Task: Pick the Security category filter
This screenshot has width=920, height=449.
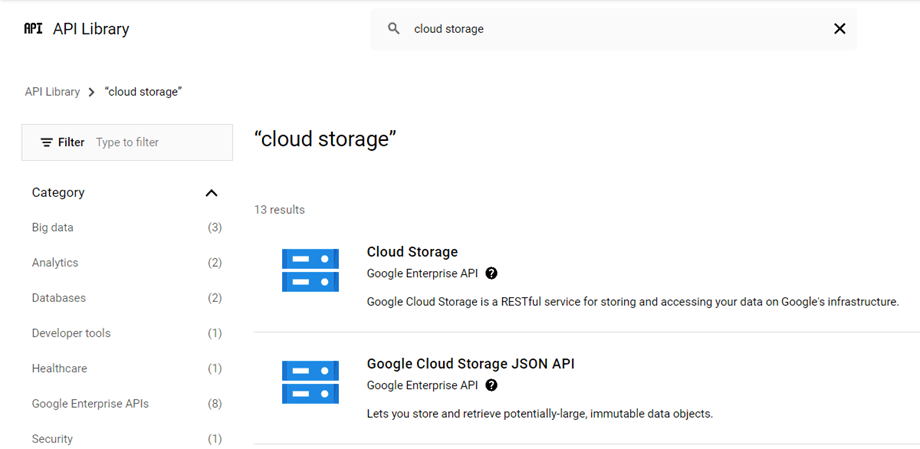Action: pos(52,439)
